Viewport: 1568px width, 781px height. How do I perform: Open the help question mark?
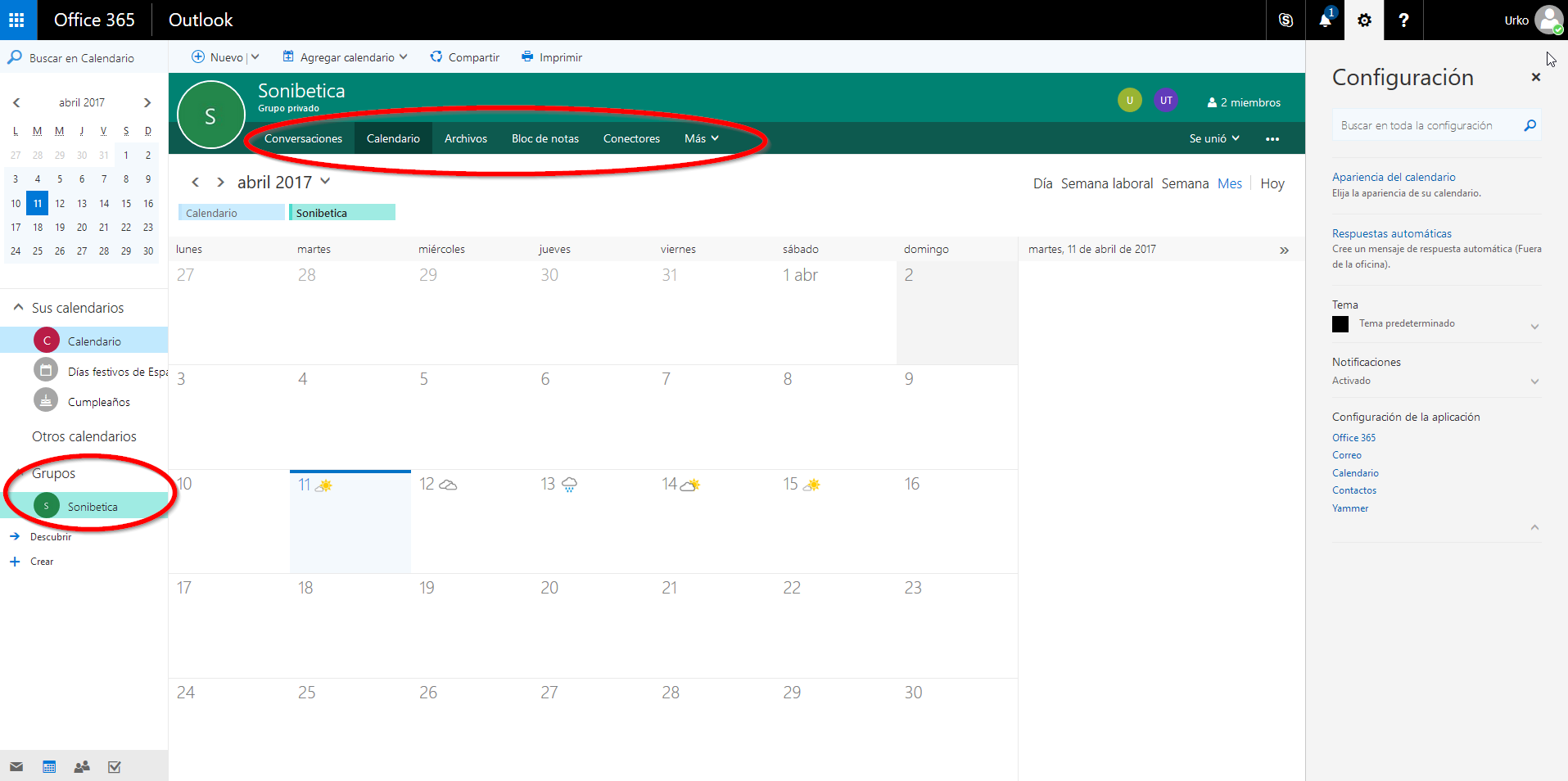pos(1403,20)
